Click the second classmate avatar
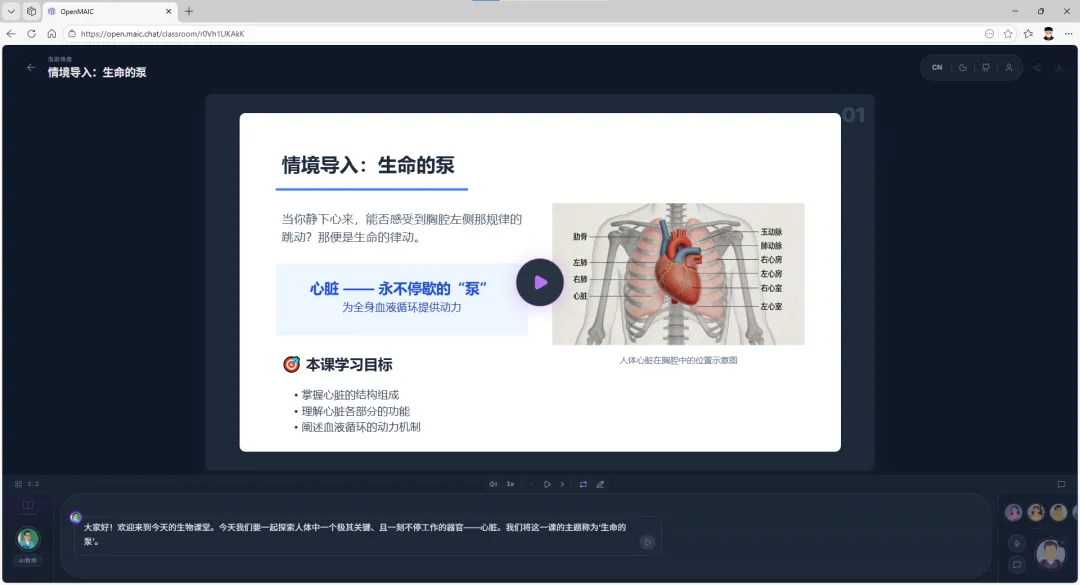 coord(1036,512)
